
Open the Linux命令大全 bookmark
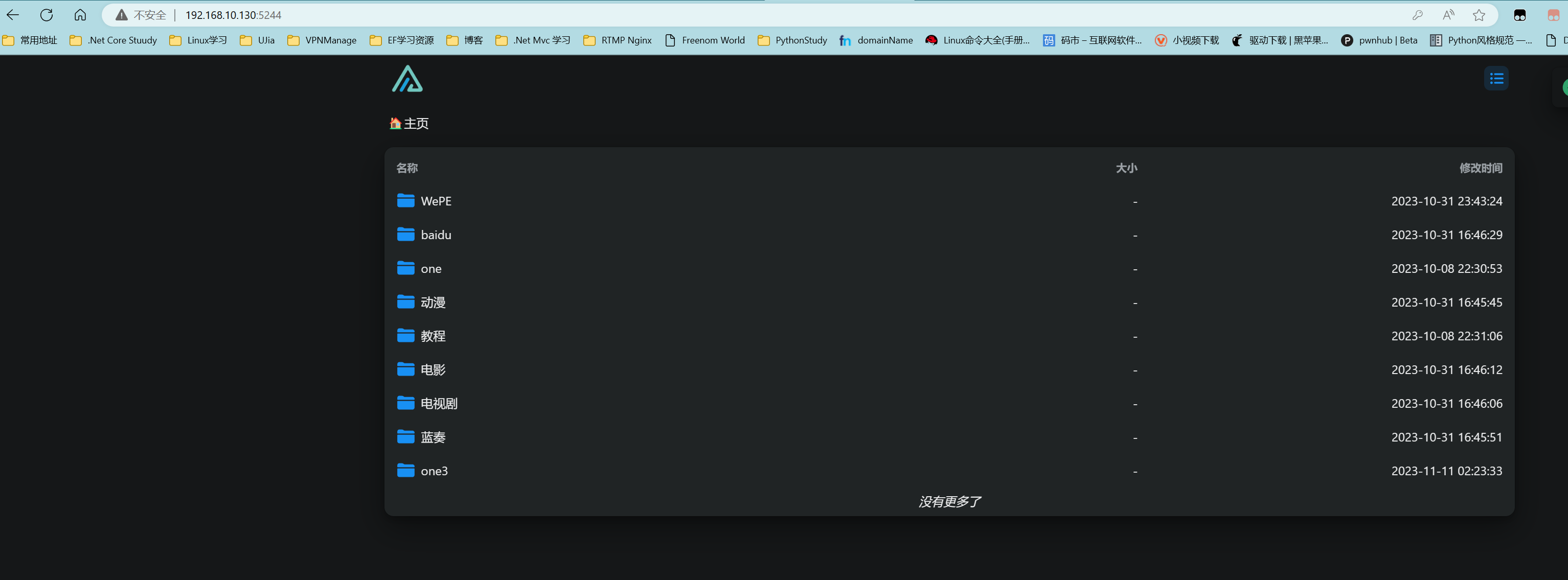978,40
